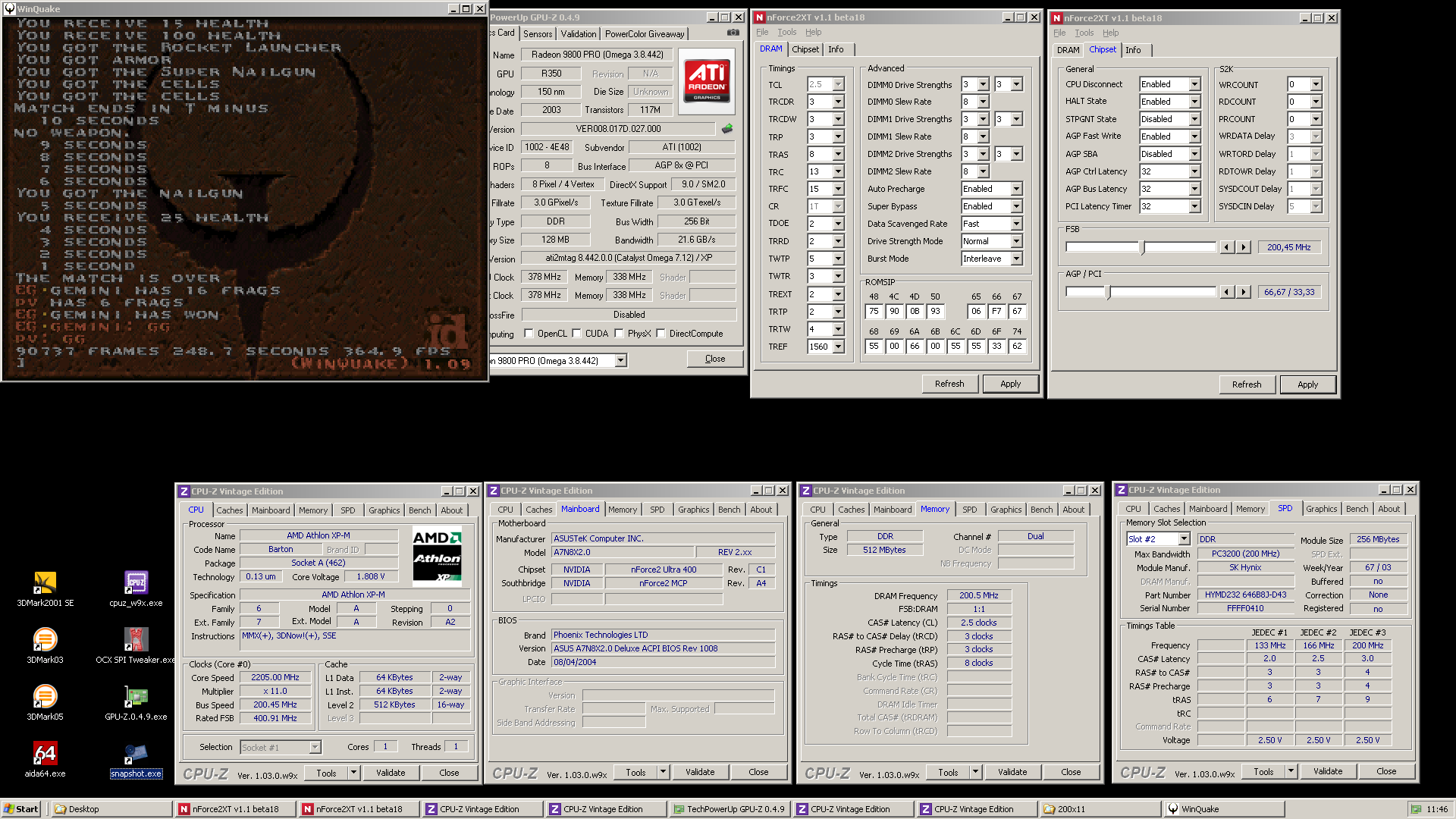Click the nForce2XT DRAM window title icon
Image resolution: width=1456 pixels, height=819 pixels.
coord(759,17)
